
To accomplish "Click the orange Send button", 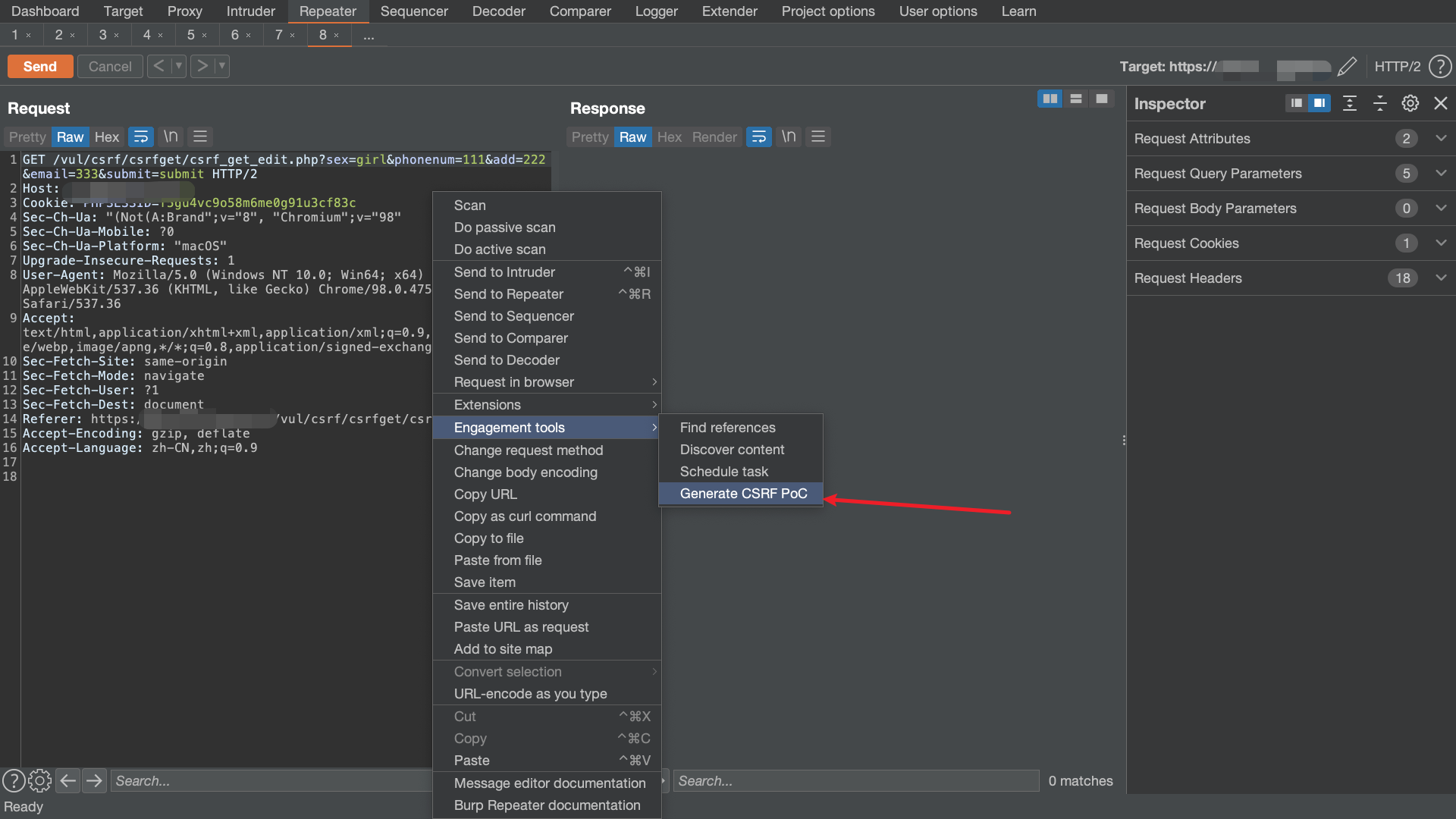I will pos(40,67).
